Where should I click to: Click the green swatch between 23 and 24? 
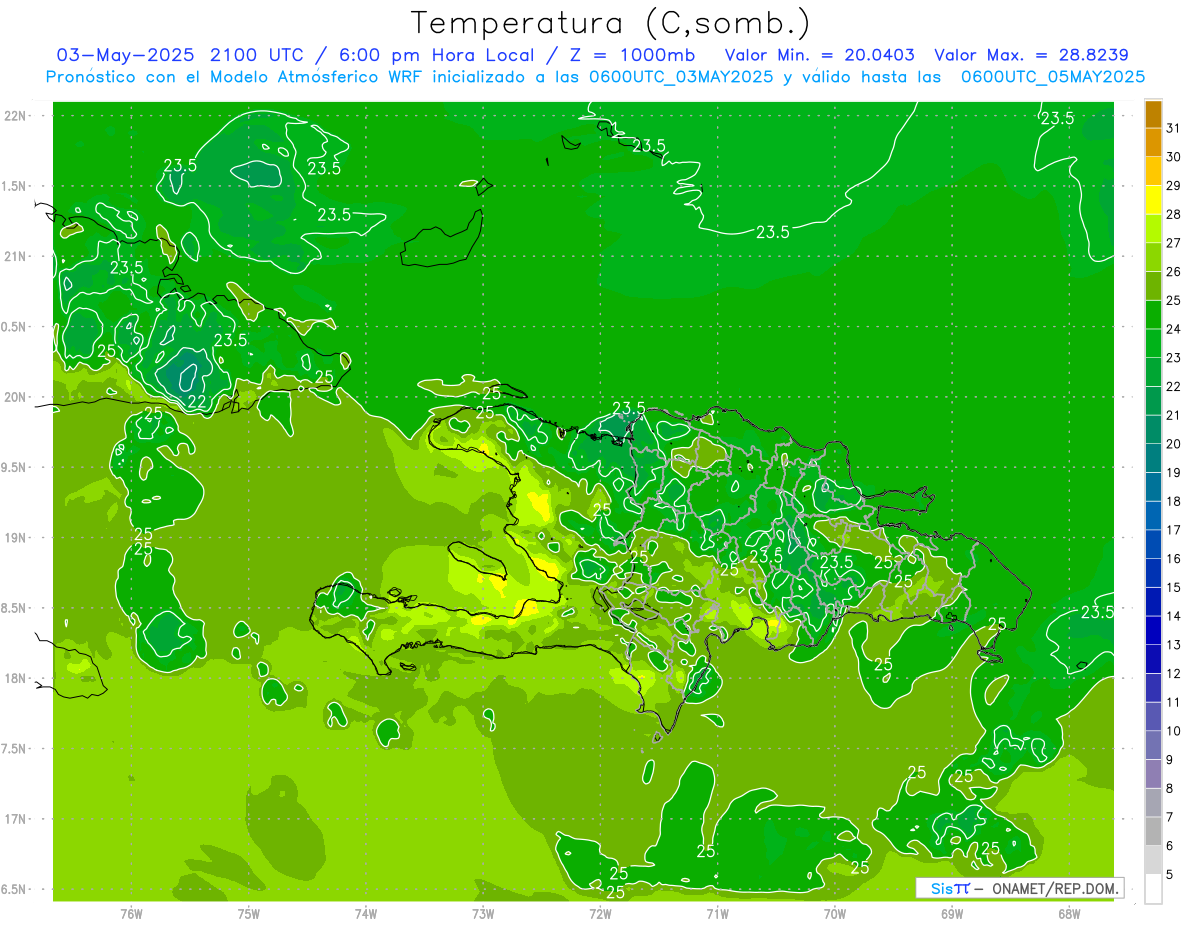pos(1153,343)
